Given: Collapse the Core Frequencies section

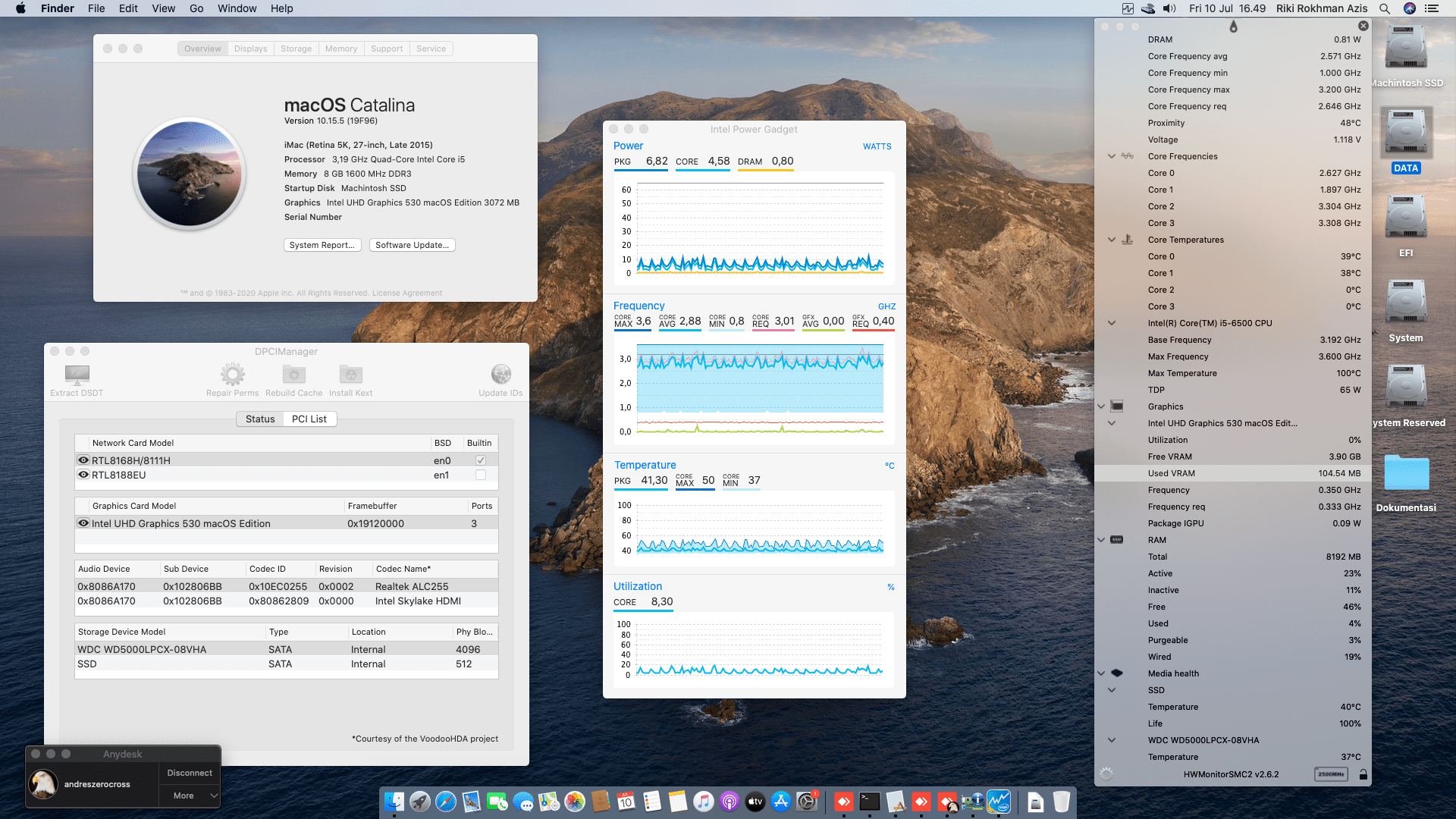Looking at the screenshot, I should point(1112,156).
